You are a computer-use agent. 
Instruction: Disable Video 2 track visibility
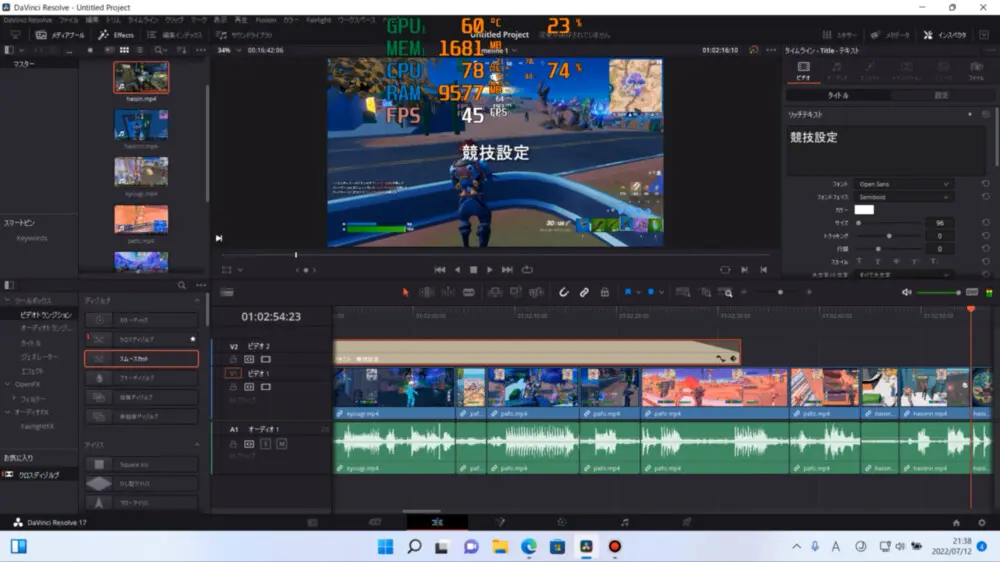tap(266, 359)
